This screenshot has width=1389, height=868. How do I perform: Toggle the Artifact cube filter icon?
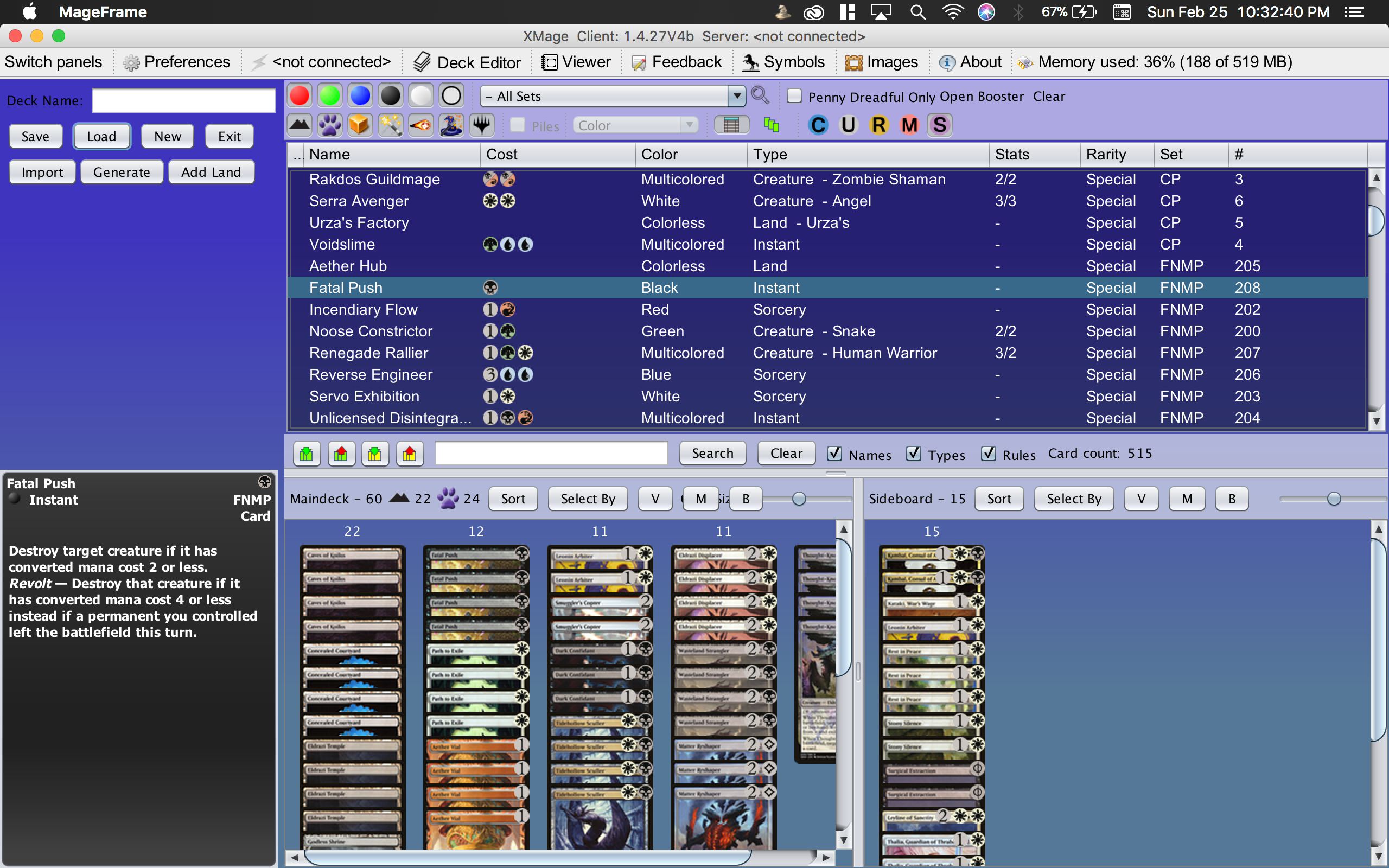pyautogui.click(x=360, y=125)
